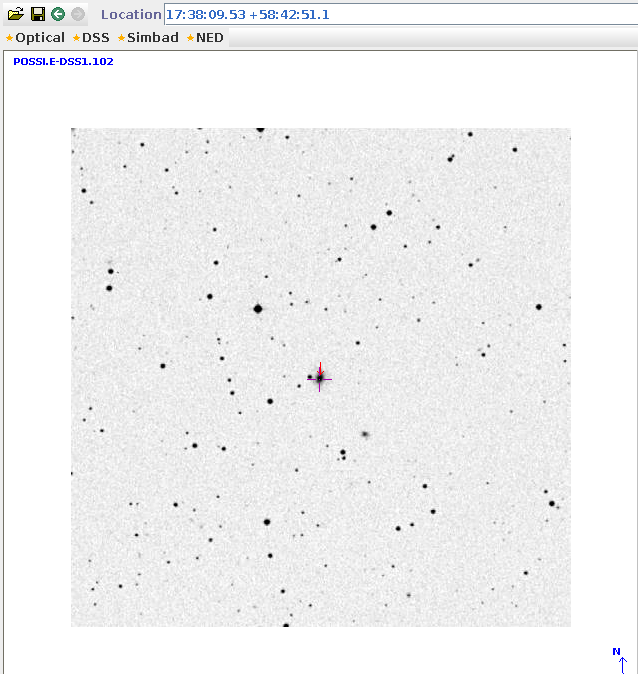Click the greyed-out forward arrow icon
The height and width of the screenshot is (674, 638).
point(78,14)
